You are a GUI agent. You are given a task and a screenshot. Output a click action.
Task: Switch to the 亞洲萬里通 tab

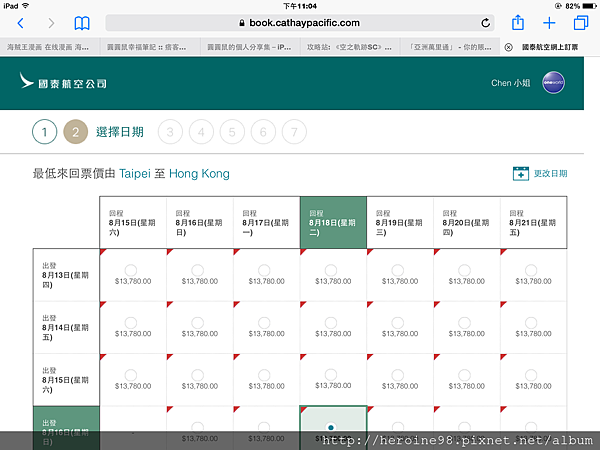[450, 47]
